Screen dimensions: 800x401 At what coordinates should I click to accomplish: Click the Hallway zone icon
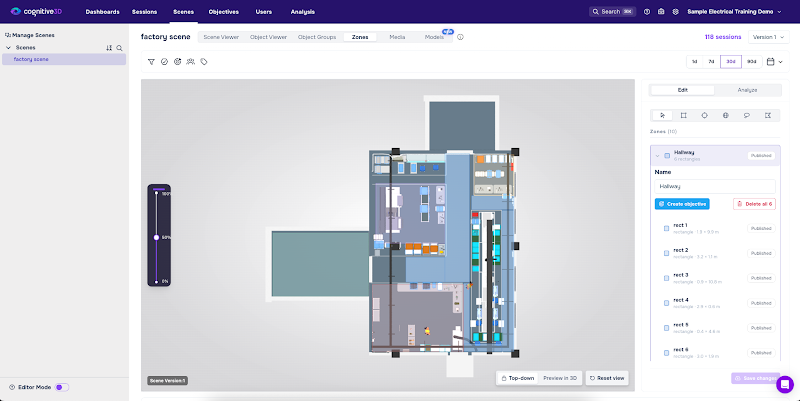(667, 156)
